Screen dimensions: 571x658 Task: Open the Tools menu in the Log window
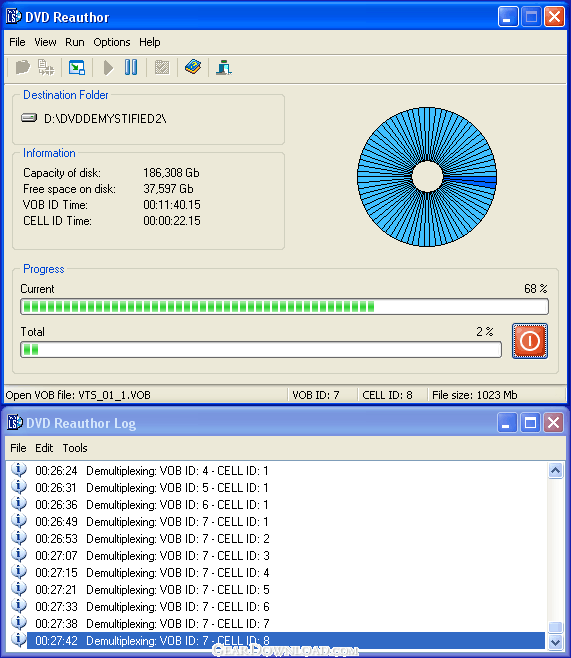tap(75, 448)
